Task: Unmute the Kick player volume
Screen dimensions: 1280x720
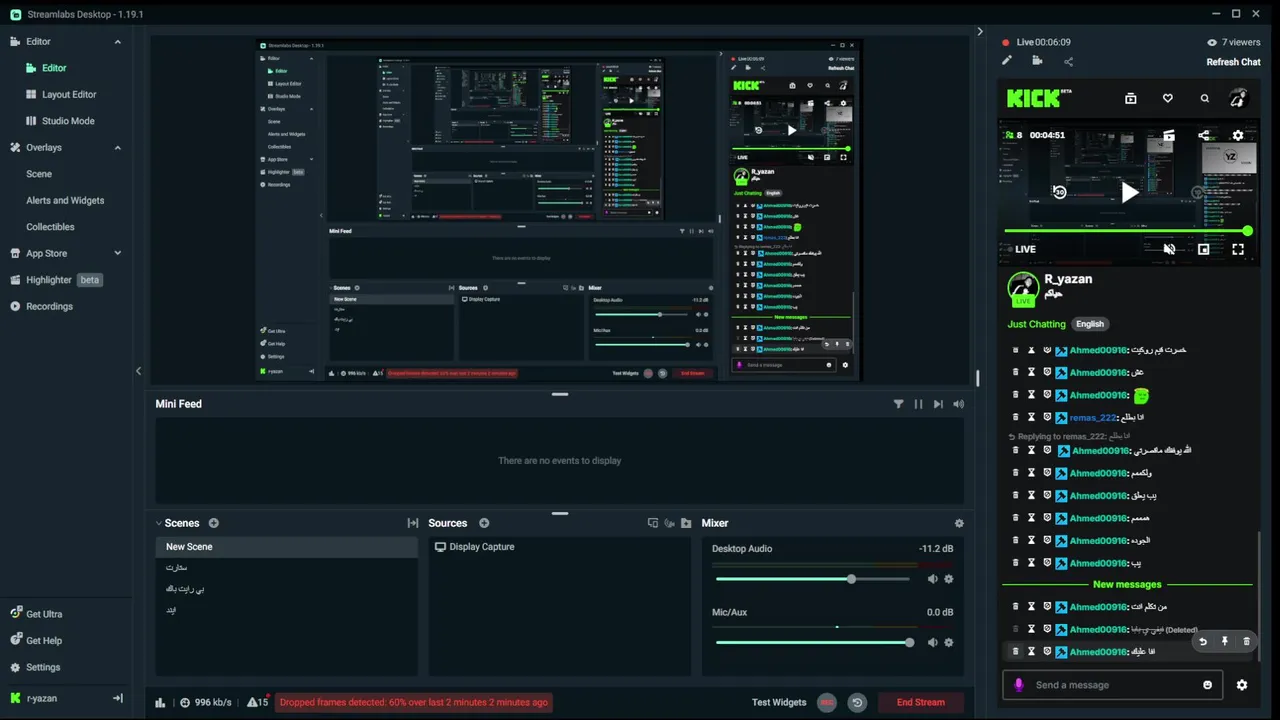Action: click(1169, 249)
